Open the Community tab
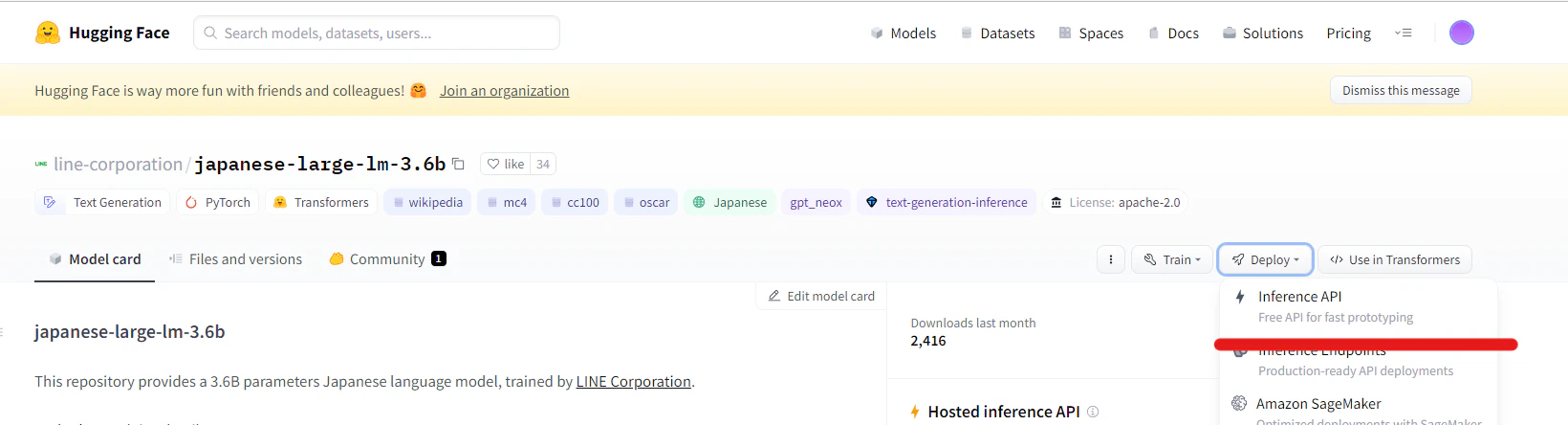The height and width of the screenshot is (425, 1568). [x=387, y=259]
